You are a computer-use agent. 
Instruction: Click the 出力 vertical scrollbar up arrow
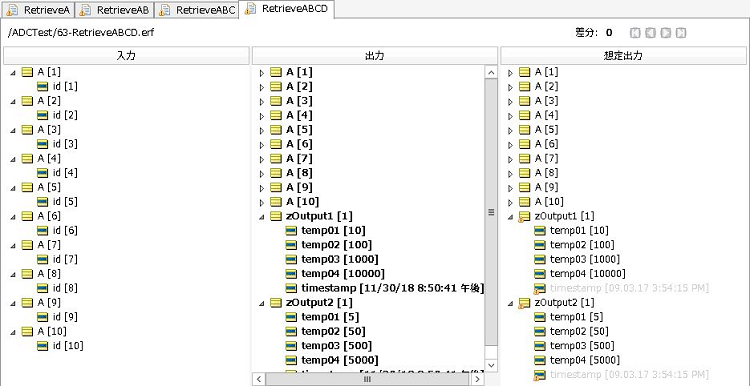[491, 73]
